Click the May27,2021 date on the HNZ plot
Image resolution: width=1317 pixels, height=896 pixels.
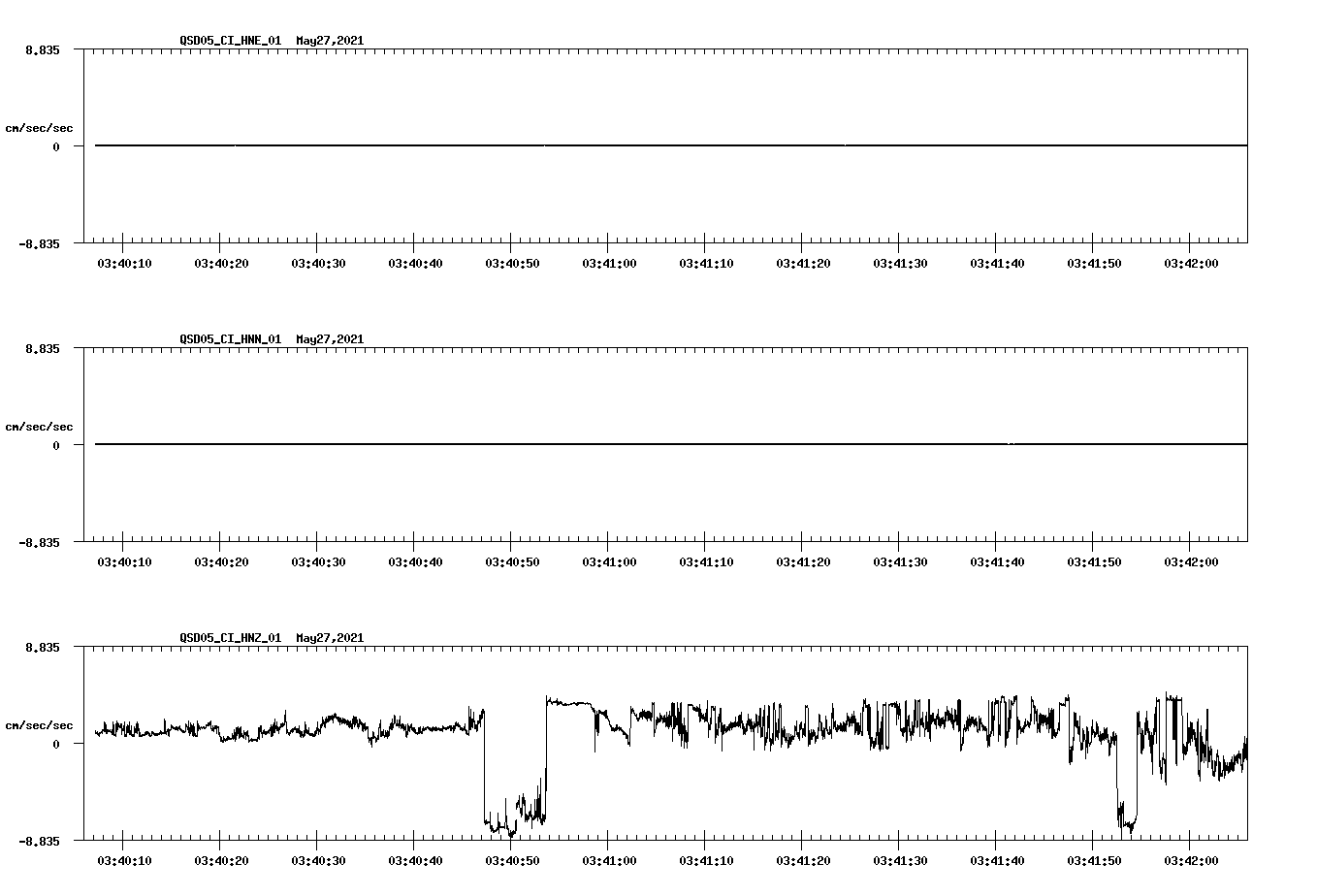tap(329, 638)
